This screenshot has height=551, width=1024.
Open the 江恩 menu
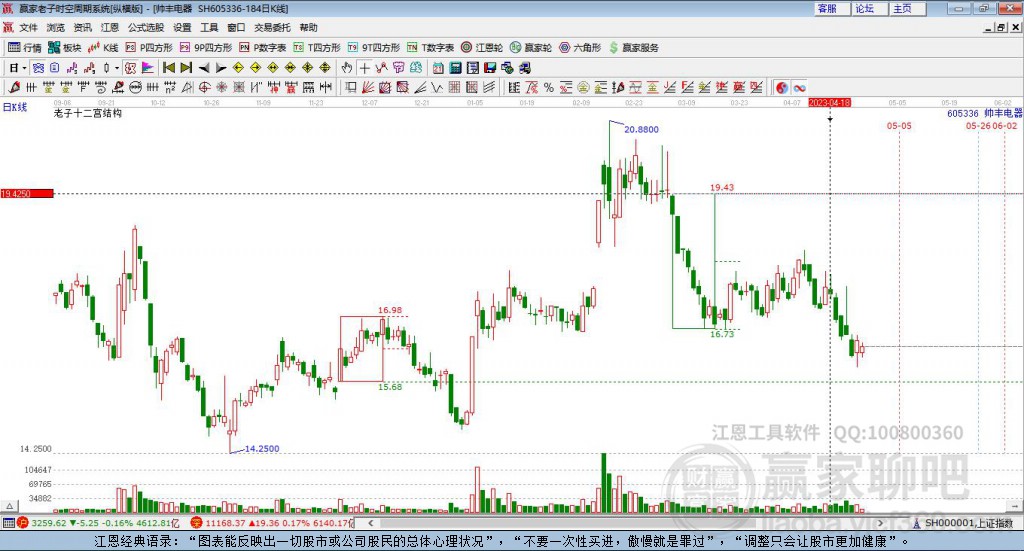pyautogui.click(x=110, y=27)
